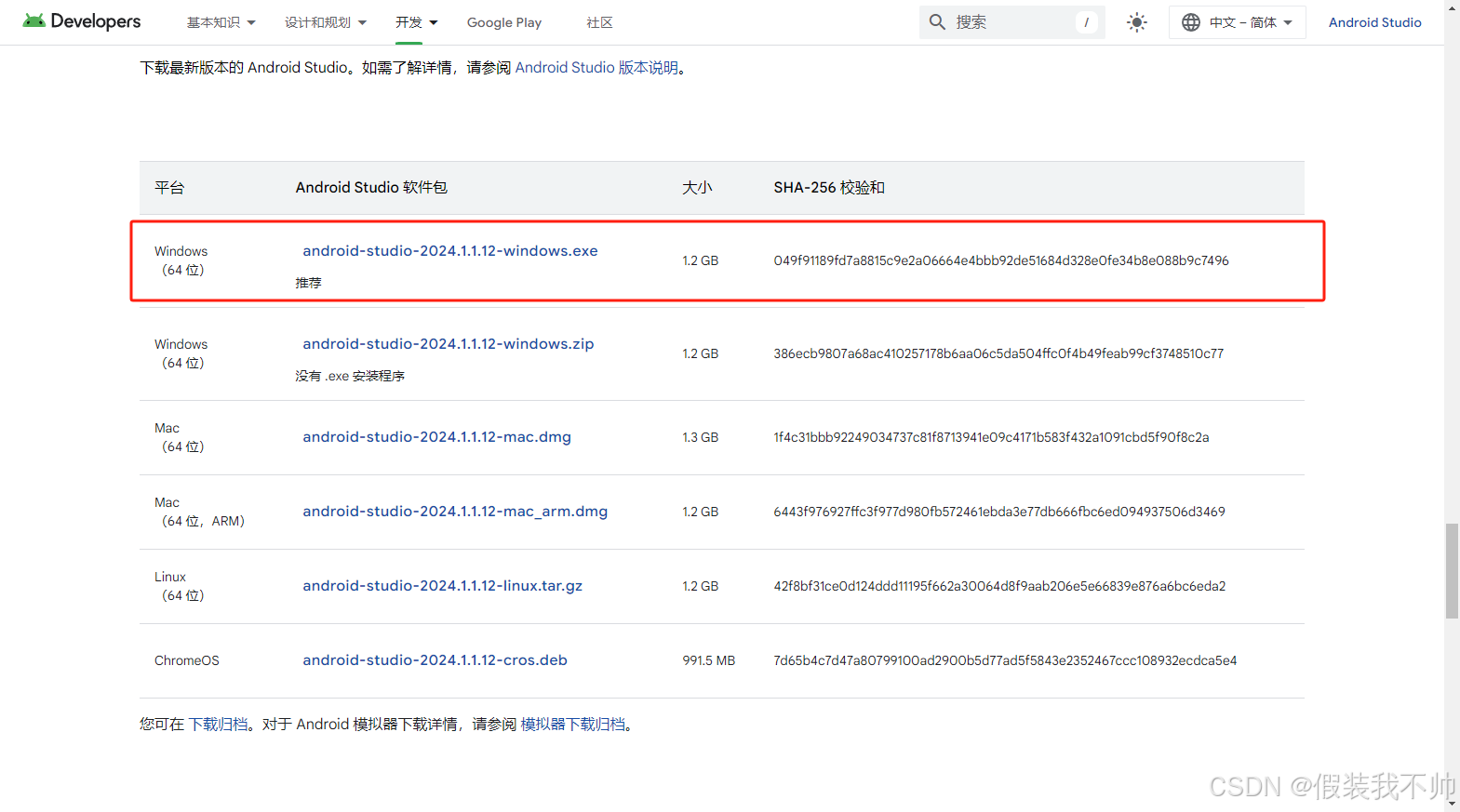Click the SHA-256 checksum starting with 386ecb9807
The width and height of the screenshot is (1460, 812).
click(998, 353)
